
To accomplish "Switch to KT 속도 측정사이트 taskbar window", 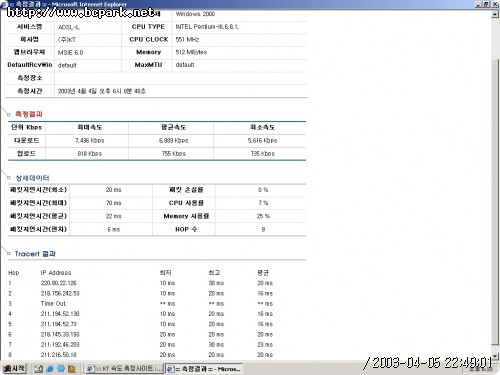I will [x=124, y=369].
